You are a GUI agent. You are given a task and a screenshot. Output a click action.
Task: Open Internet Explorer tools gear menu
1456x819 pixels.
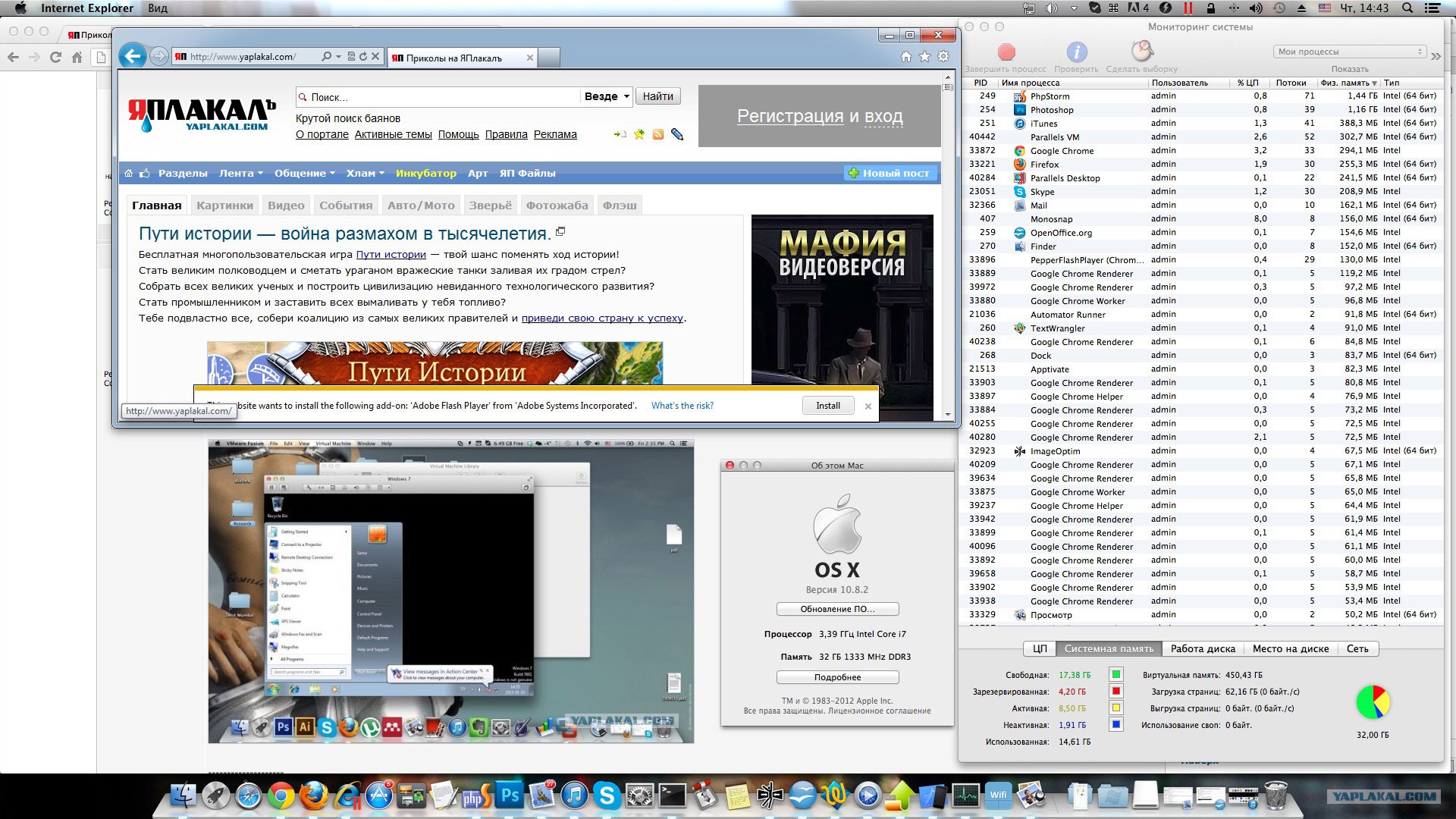[x=943, y=57]
